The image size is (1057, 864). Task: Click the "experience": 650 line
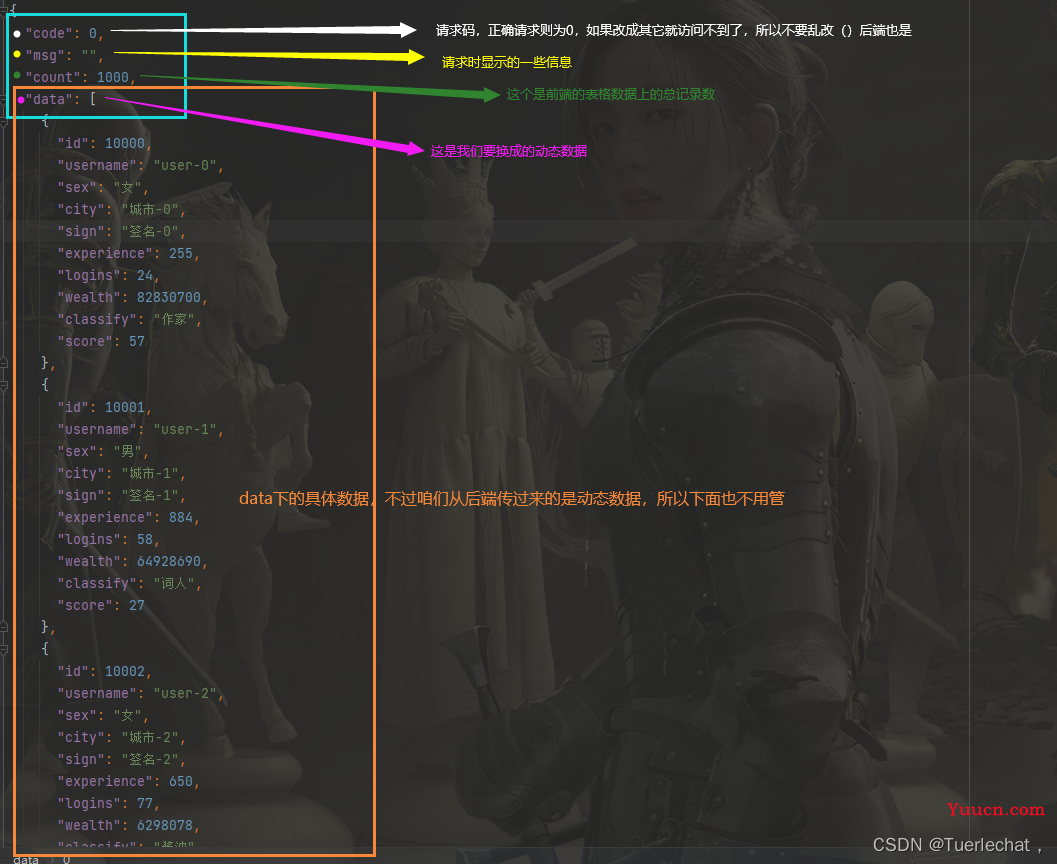click(x=128, y=782)
